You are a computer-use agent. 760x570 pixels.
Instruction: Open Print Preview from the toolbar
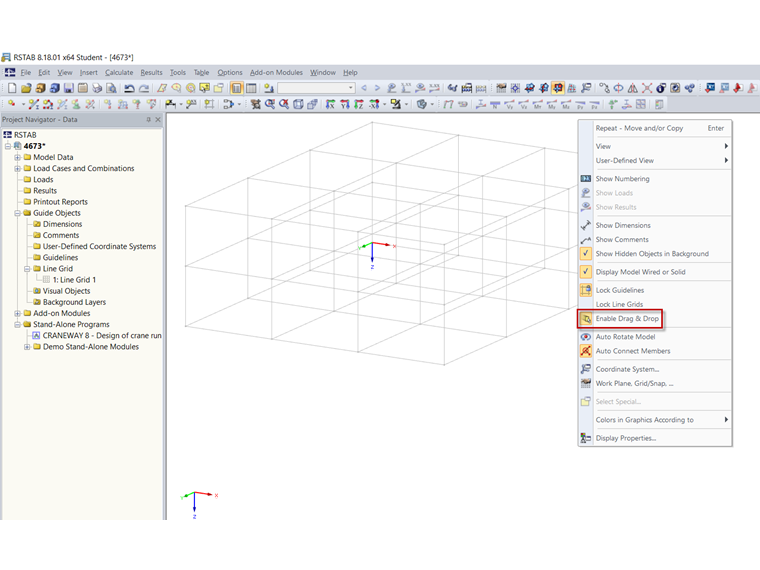pos(111,88)
